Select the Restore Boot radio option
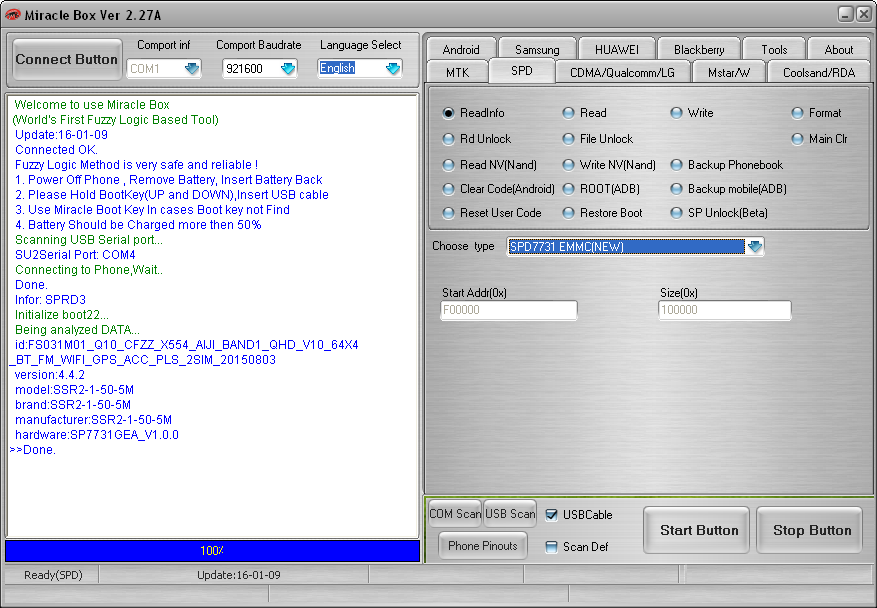The image size is (877, 608). point(602,213)
